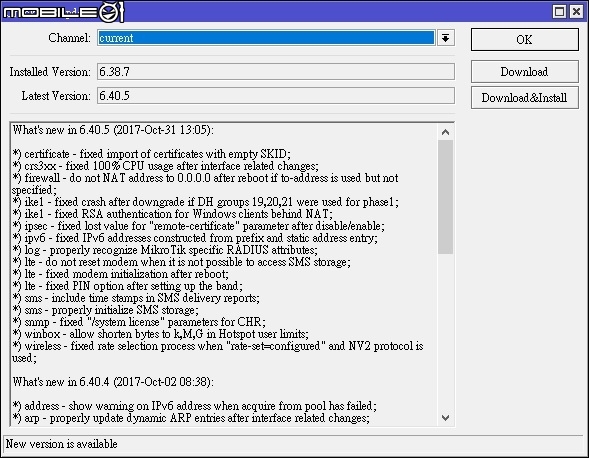Screen dimensions: 589x458
Task: Click the ipsec remote-certificate line
Action: 198,226
